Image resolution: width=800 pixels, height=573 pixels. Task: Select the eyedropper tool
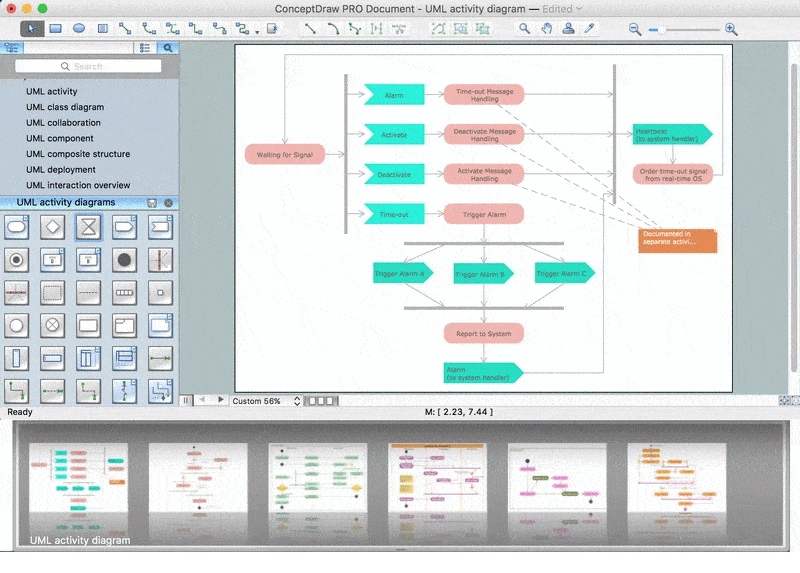pos(590,29)
